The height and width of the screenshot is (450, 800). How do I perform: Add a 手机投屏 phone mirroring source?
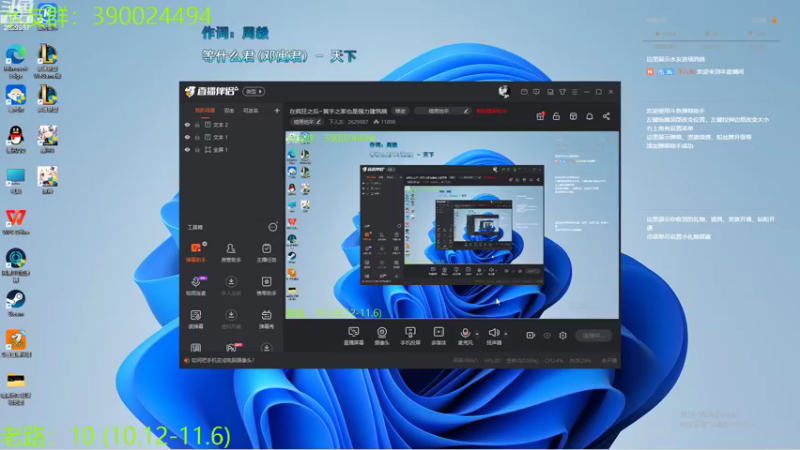click(410, 336)
